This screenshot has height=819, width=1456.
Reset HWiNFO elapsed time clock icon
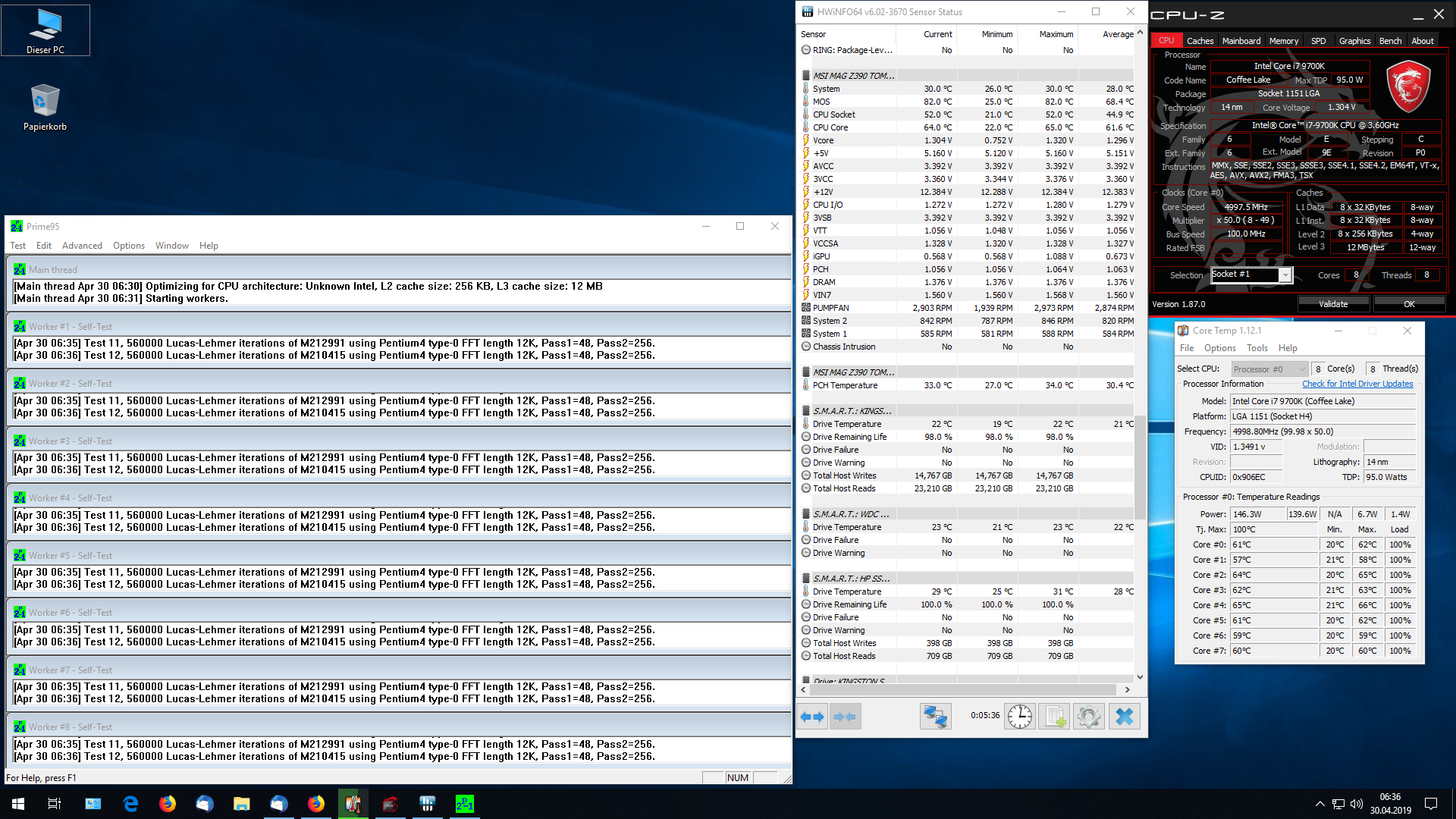click(x=1020, y=716)
